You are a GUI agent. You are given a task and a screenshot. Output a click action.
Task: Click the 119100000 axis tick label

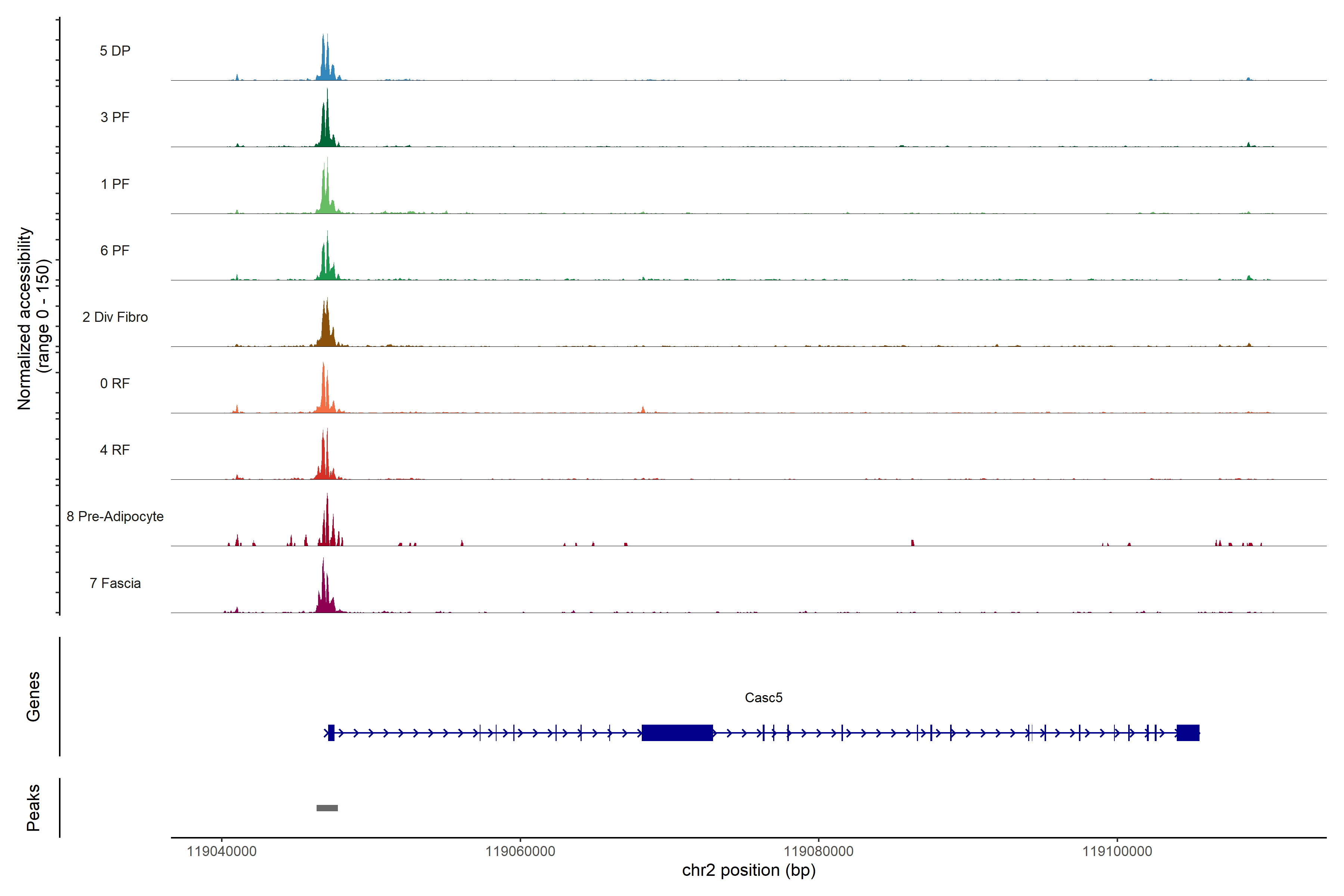(1117, 852)
